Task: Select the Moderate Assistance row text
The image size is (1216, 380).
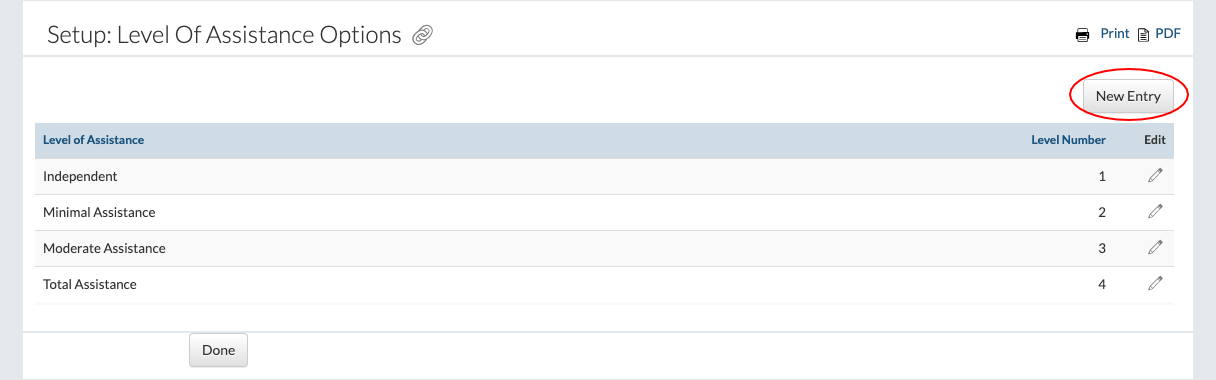Action: pos(104,248)
